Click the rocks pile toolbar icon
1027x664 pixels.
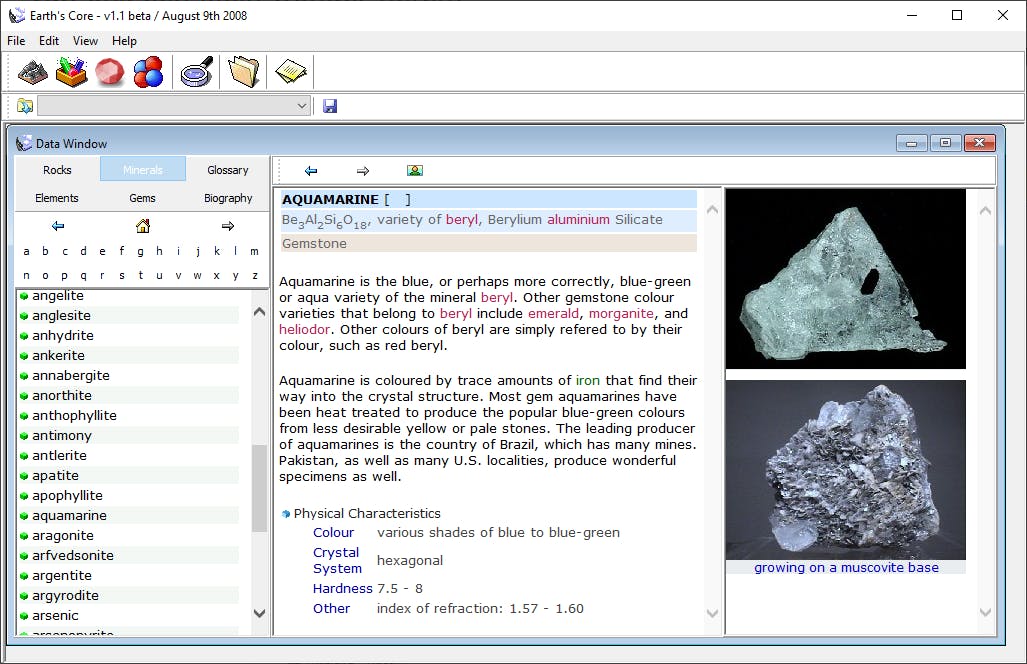[33, 72]
